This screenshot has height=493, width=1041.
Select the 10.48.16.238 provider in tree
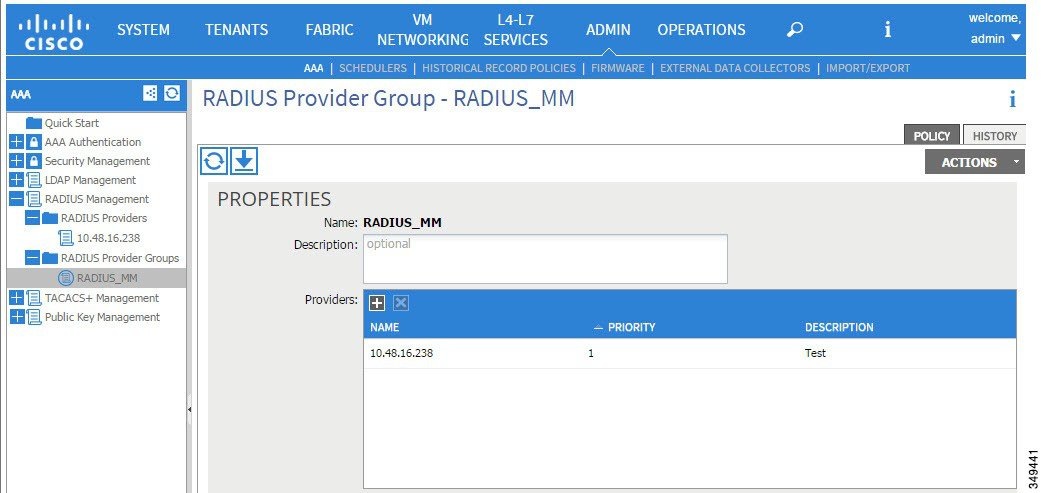(x=108, y=238)
